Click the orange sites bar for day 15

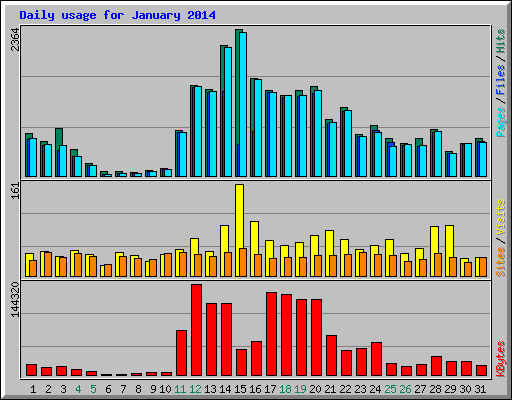[x=243, y=262]
